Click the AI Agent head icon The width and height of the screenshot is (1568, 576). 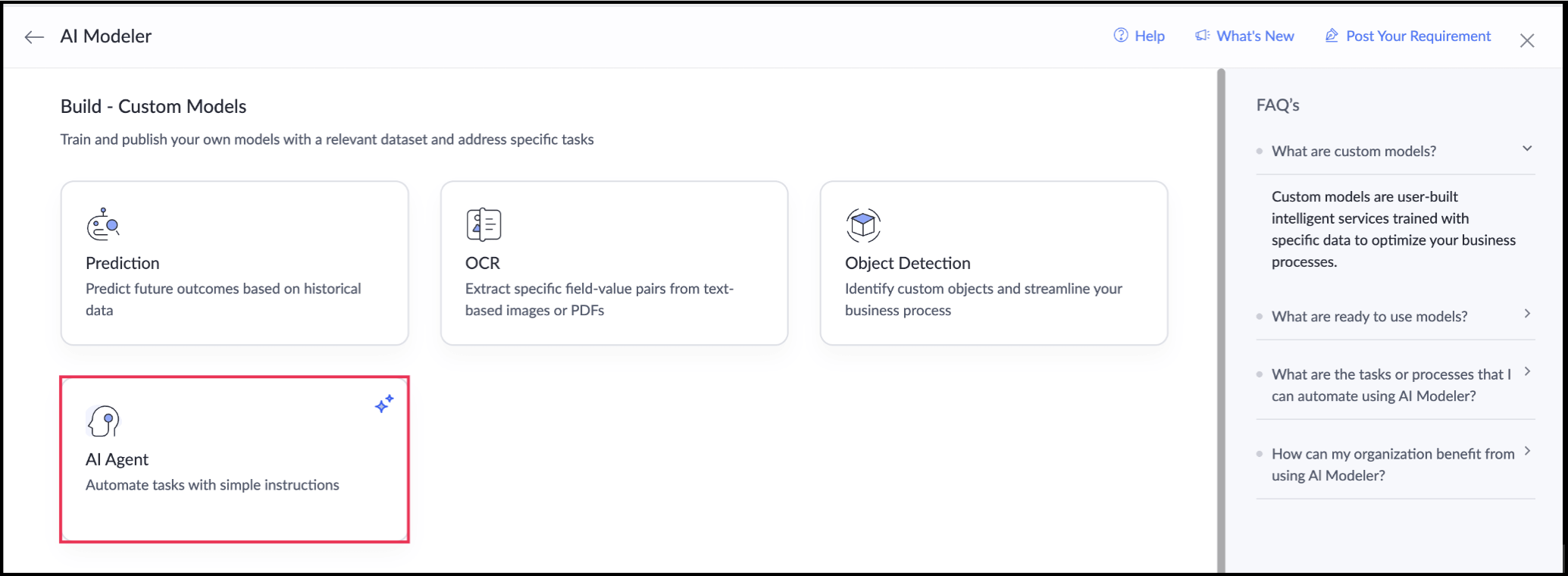[x=104, y=421]
